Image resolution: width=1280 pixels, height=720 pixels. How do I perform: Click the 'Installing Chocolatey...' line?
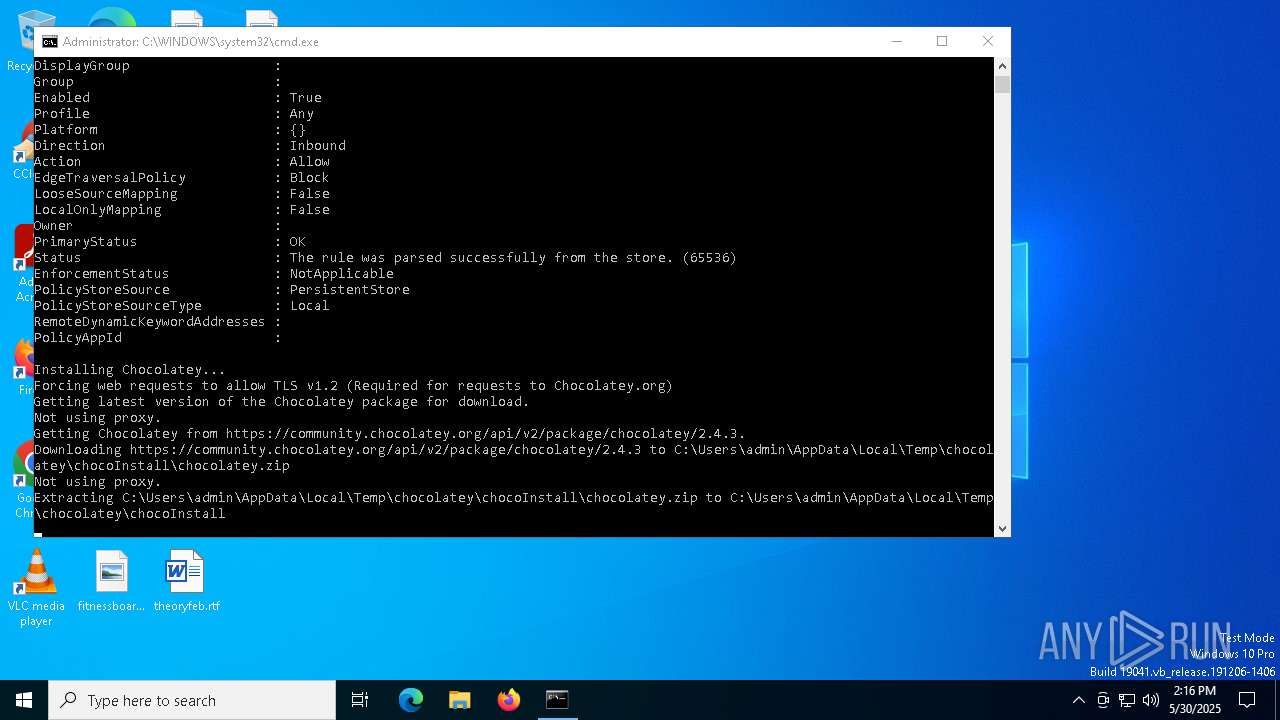coord(130,370)
